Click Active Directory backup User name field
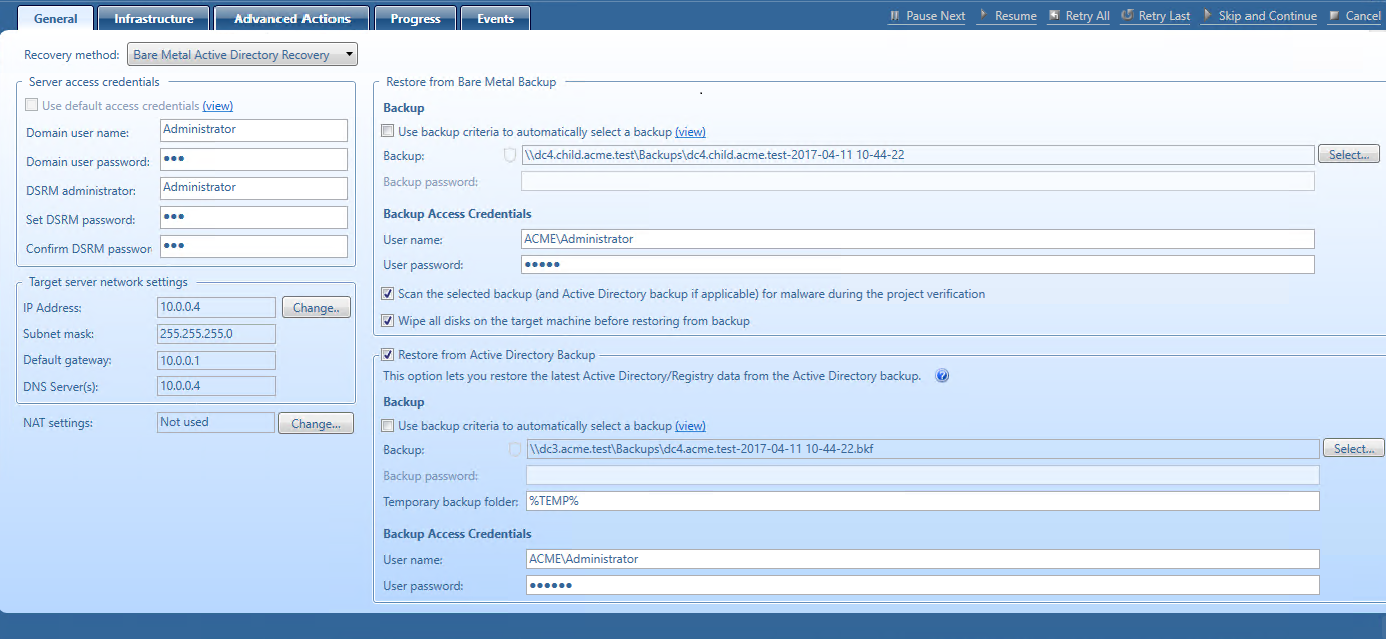The image size is (1386, 639). (923, 559)
